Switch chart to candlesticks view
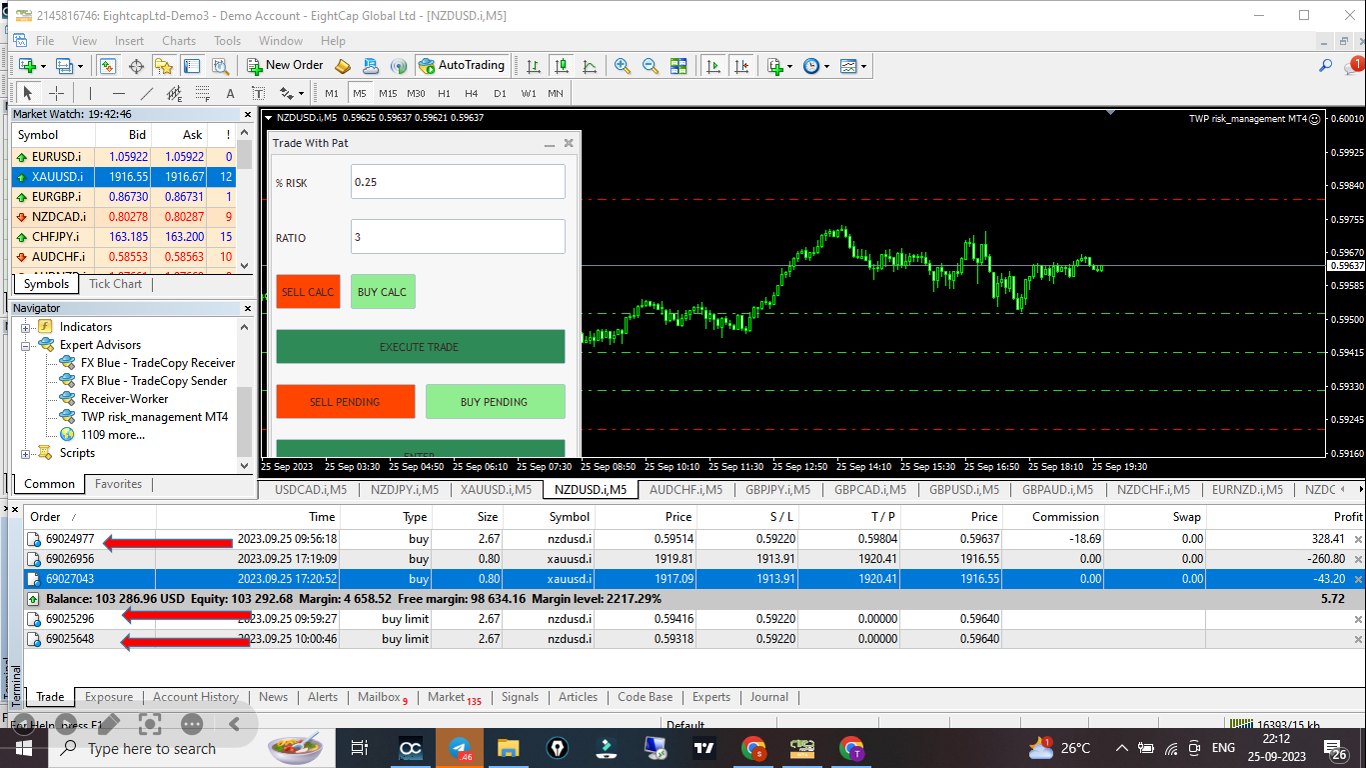The width and height of the screenshot is (1366, 768). 562,66
